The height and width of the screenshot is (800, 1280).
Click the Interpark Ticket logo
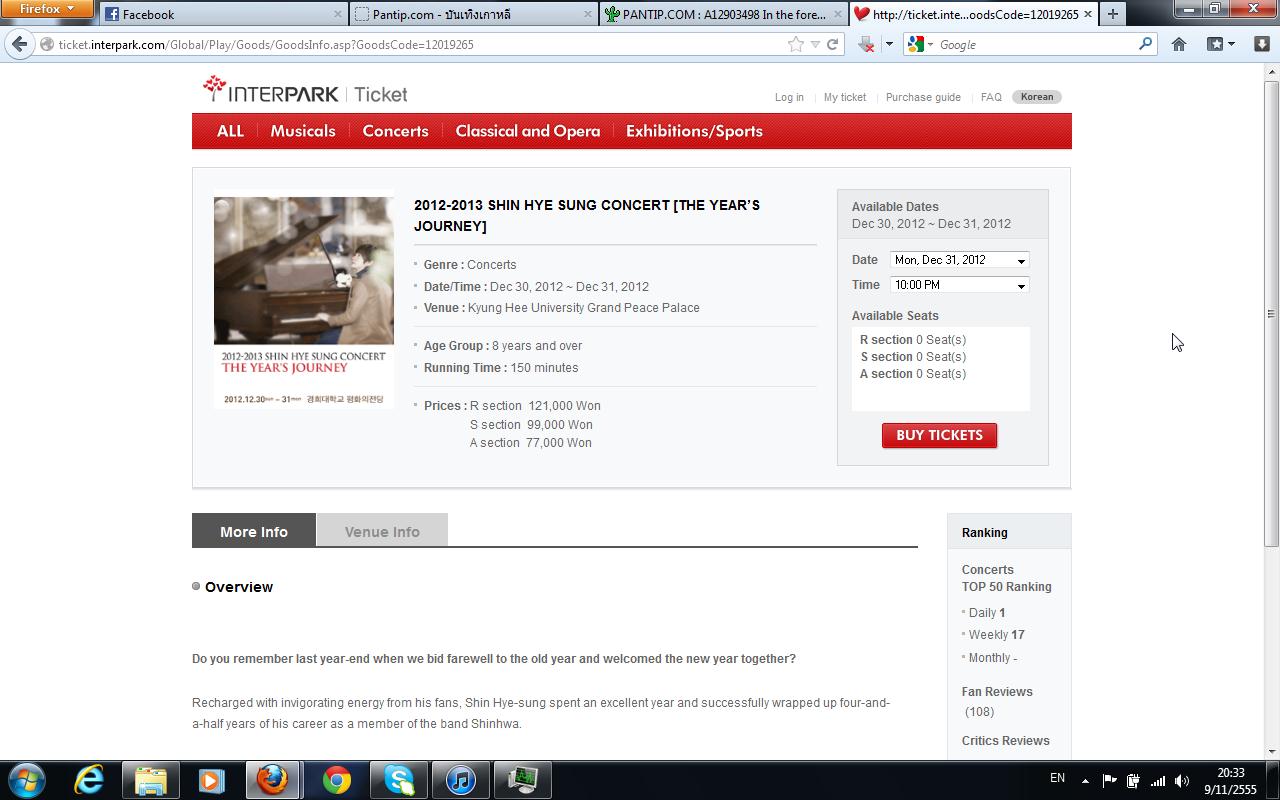click(305, 91)
